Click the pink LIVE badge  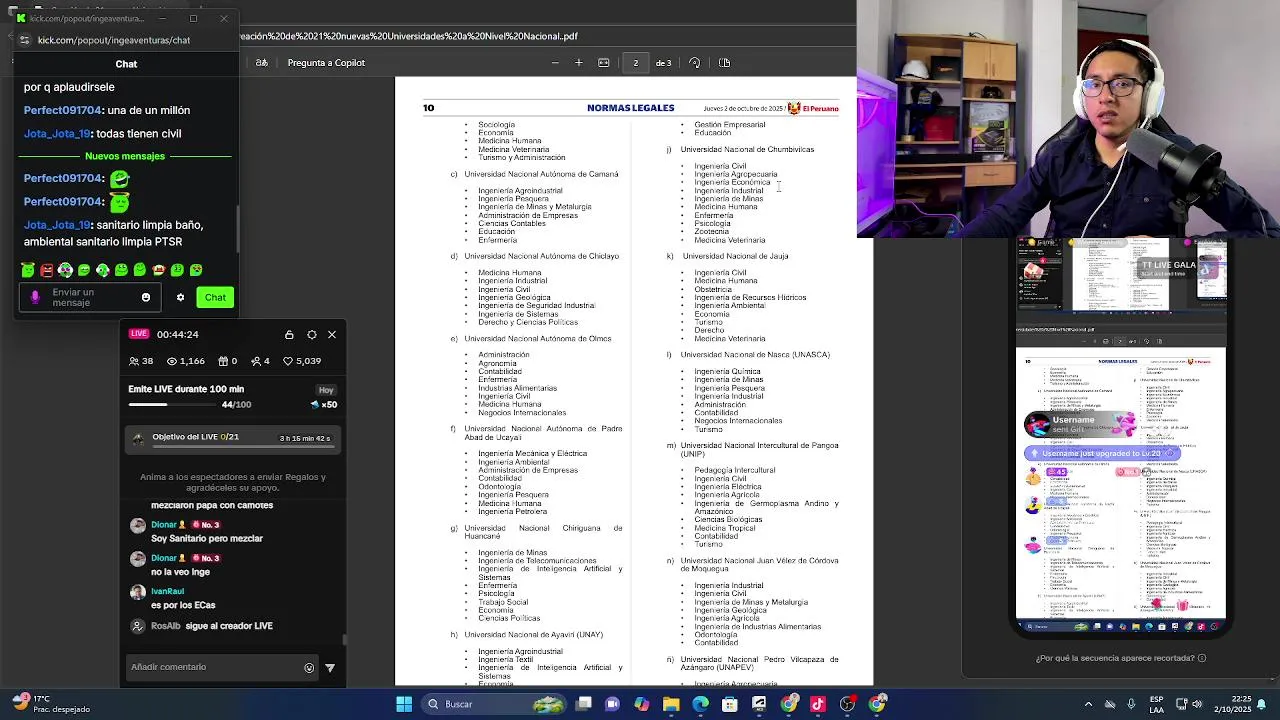tap(139, 334)
